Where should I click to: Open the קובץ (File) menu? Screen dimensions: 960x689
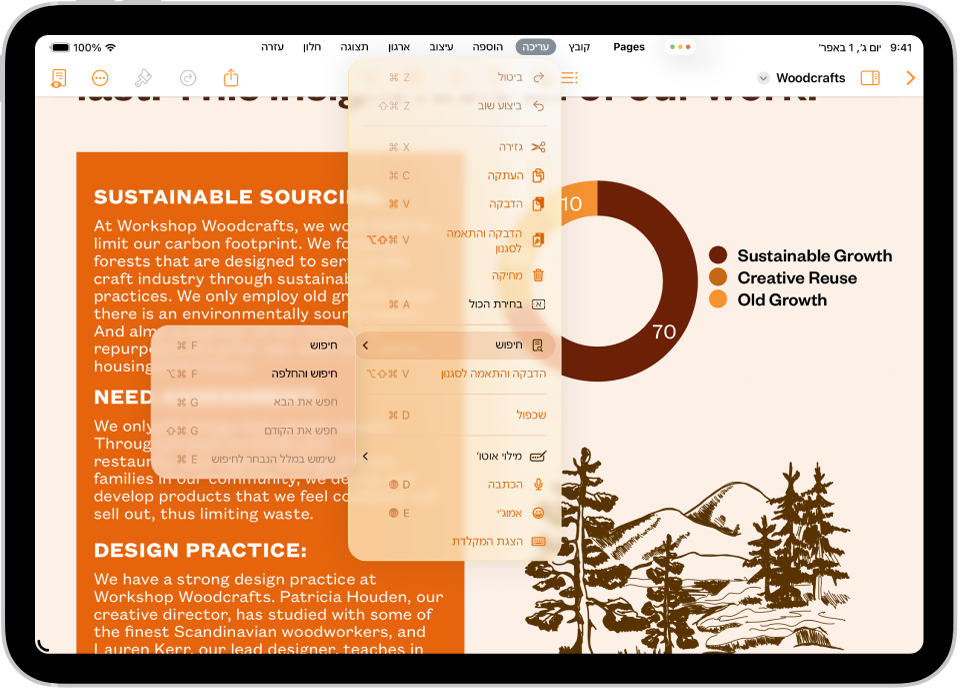pos(579,47)
